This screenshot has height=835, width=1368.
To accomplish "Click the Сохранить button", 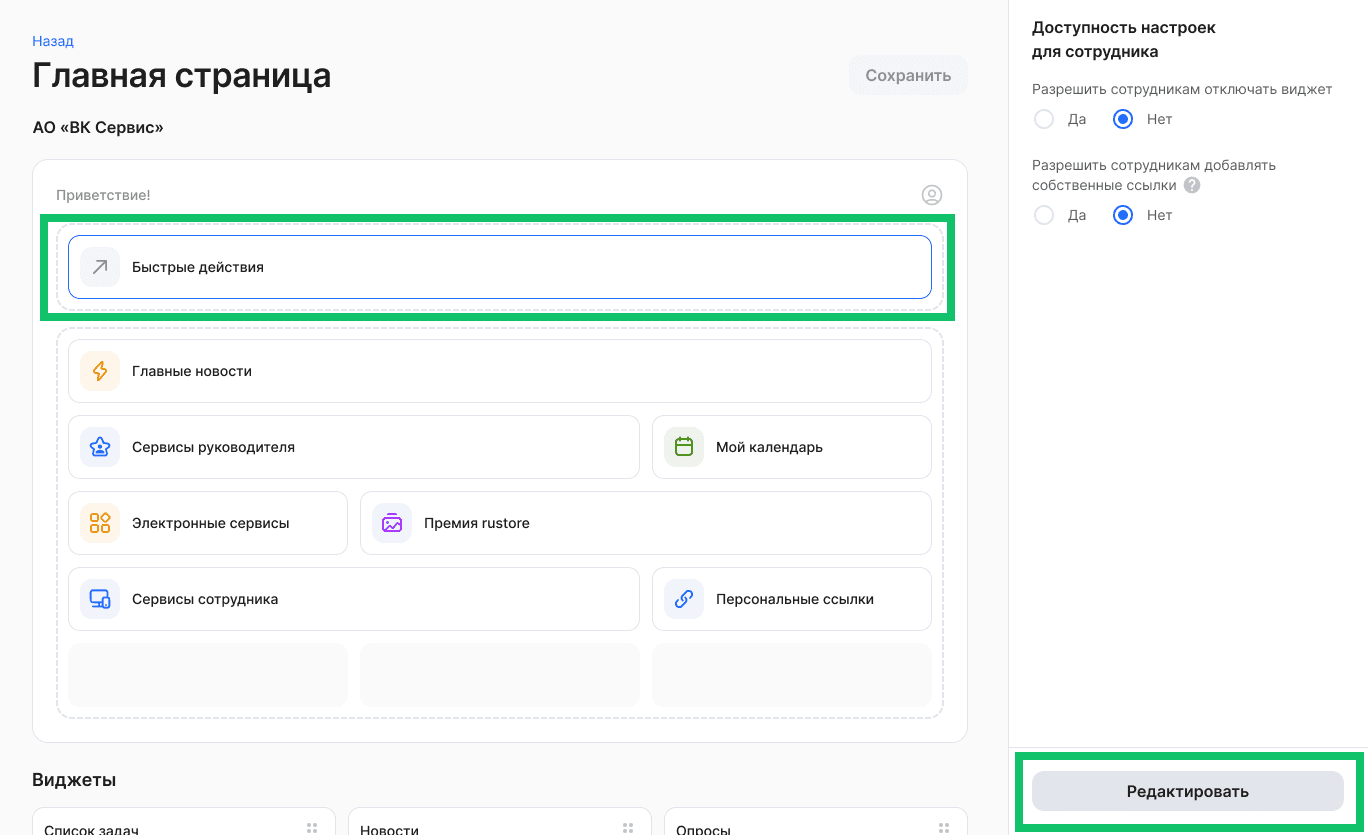I will coord(907,74).
